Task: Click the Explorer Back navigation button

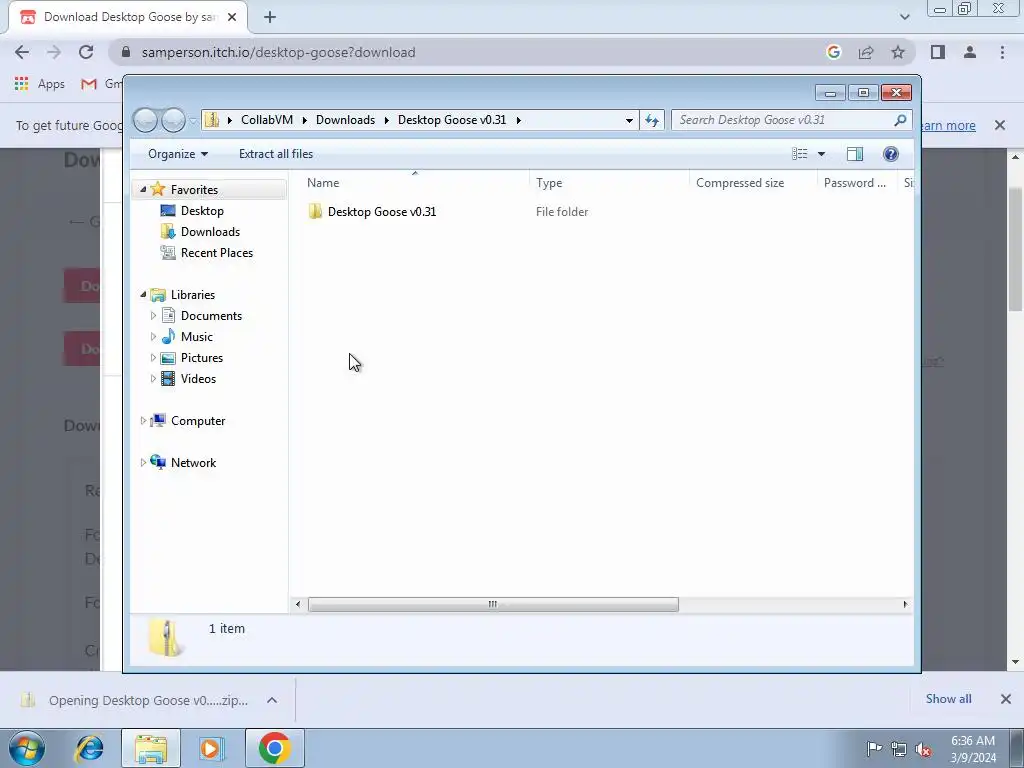Action: tap(145, 120)
